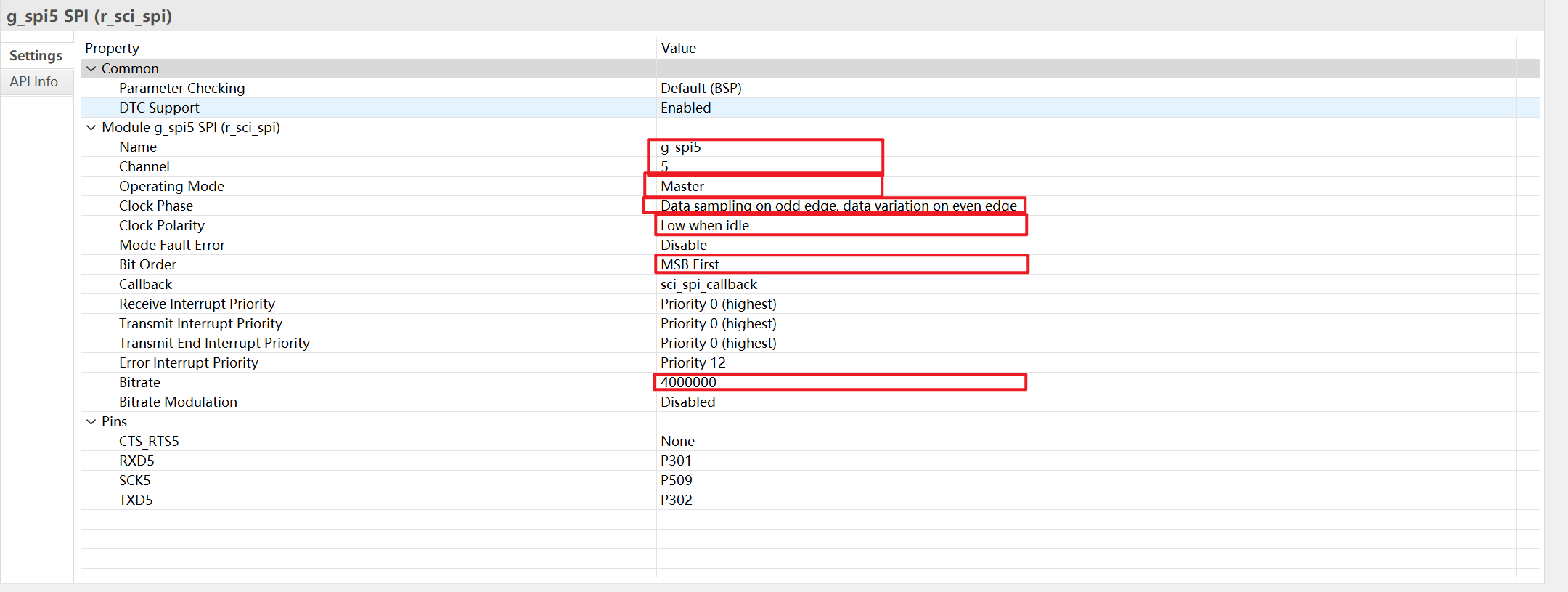Select SCK5 pin value P509
The image size is (1568, 592).
coord(677,481)
